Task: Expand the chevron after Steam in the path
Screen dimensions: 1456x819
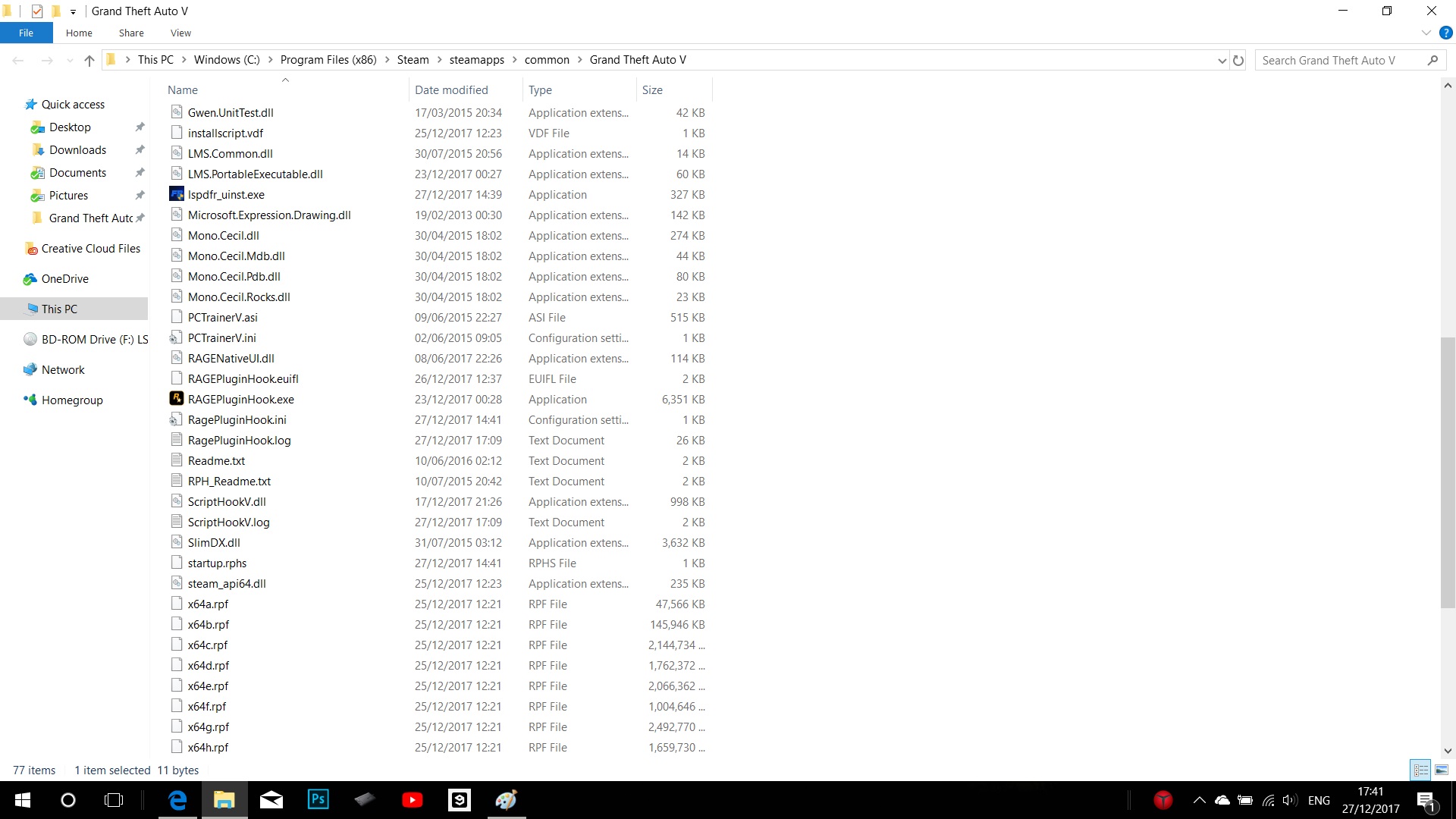Action: 439,60
